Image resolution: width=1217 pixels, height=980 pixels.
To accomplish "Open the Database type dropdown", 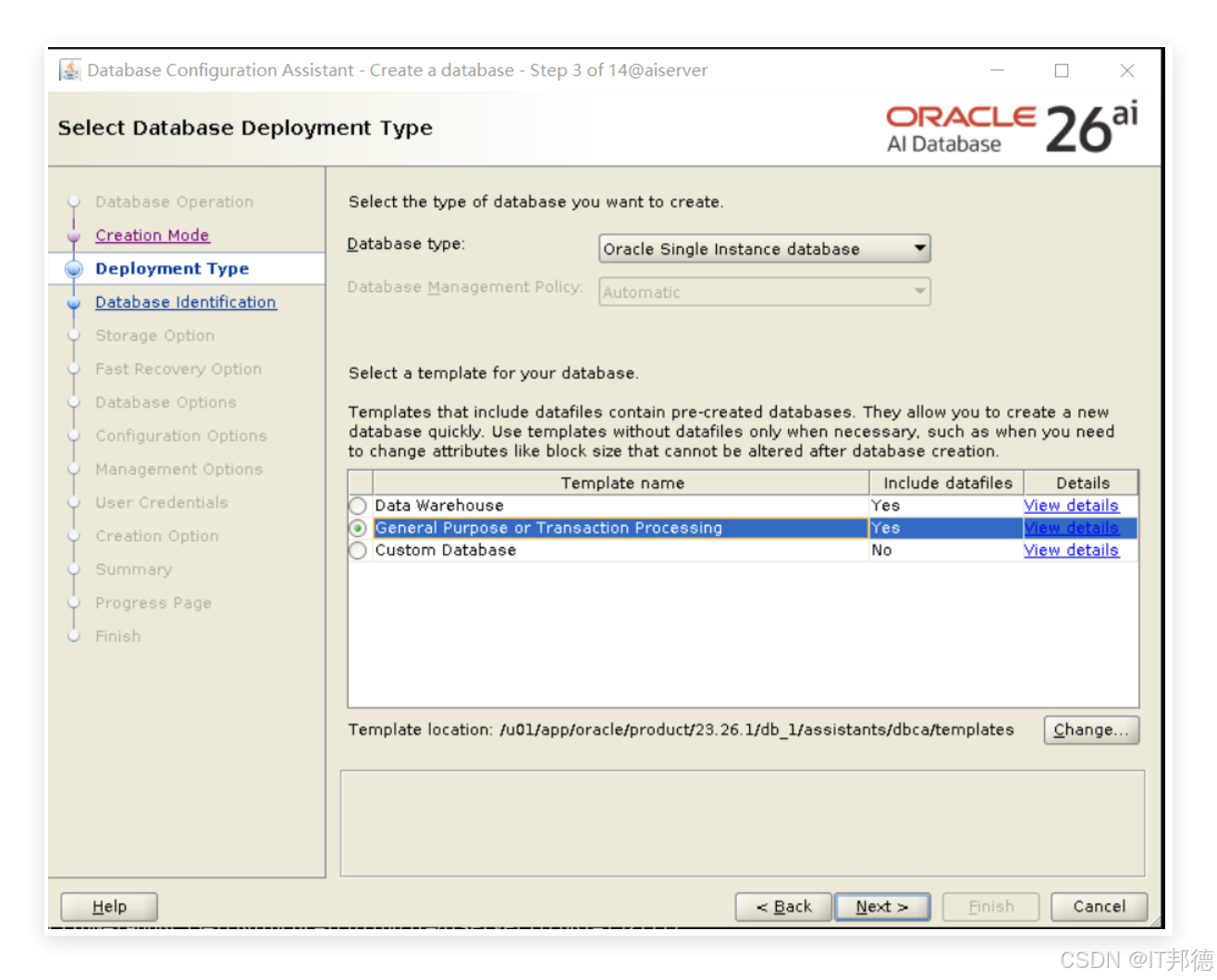I will tap(764, 249).
